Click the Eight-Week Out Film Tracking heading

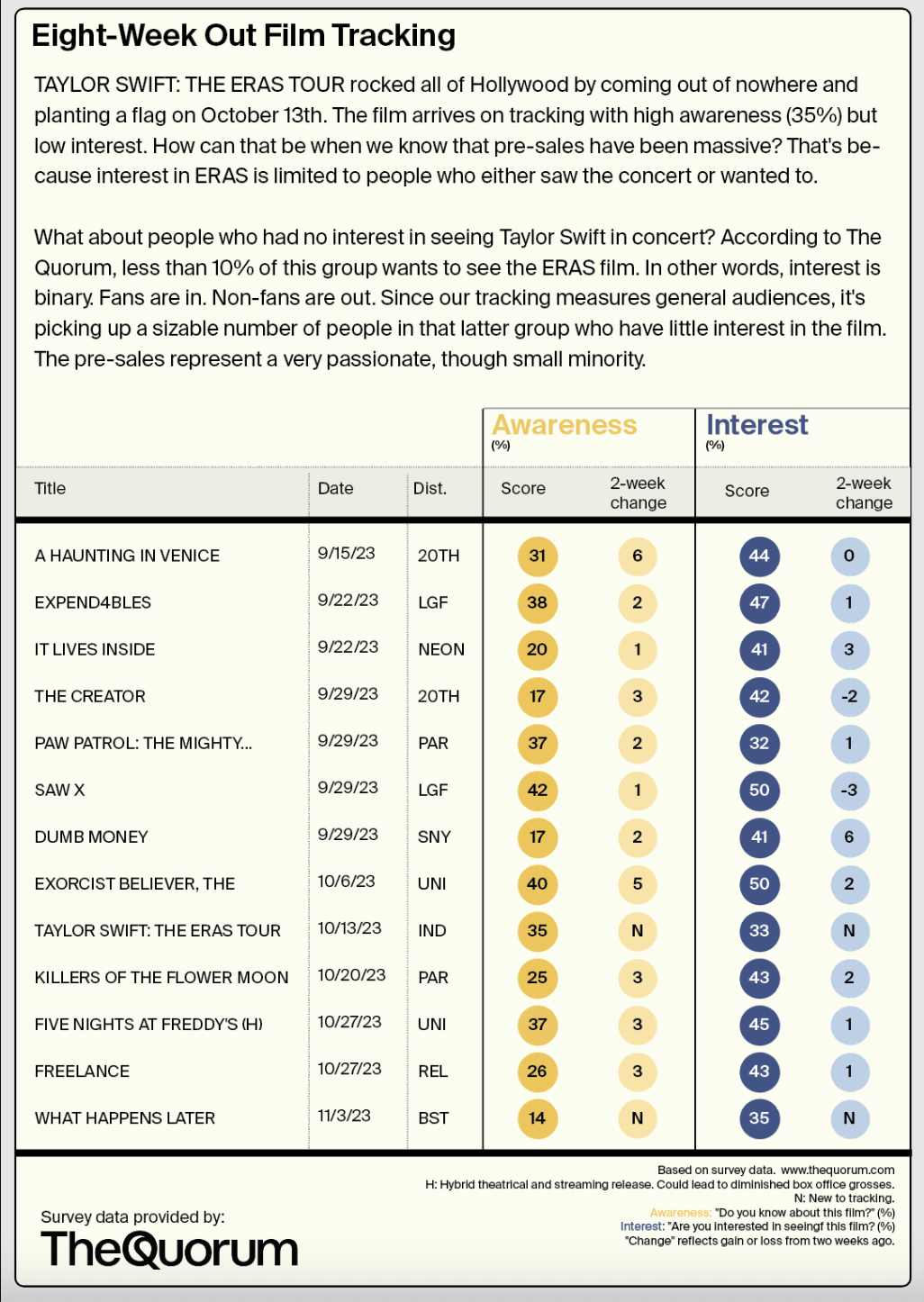click(x=243, y=35)
